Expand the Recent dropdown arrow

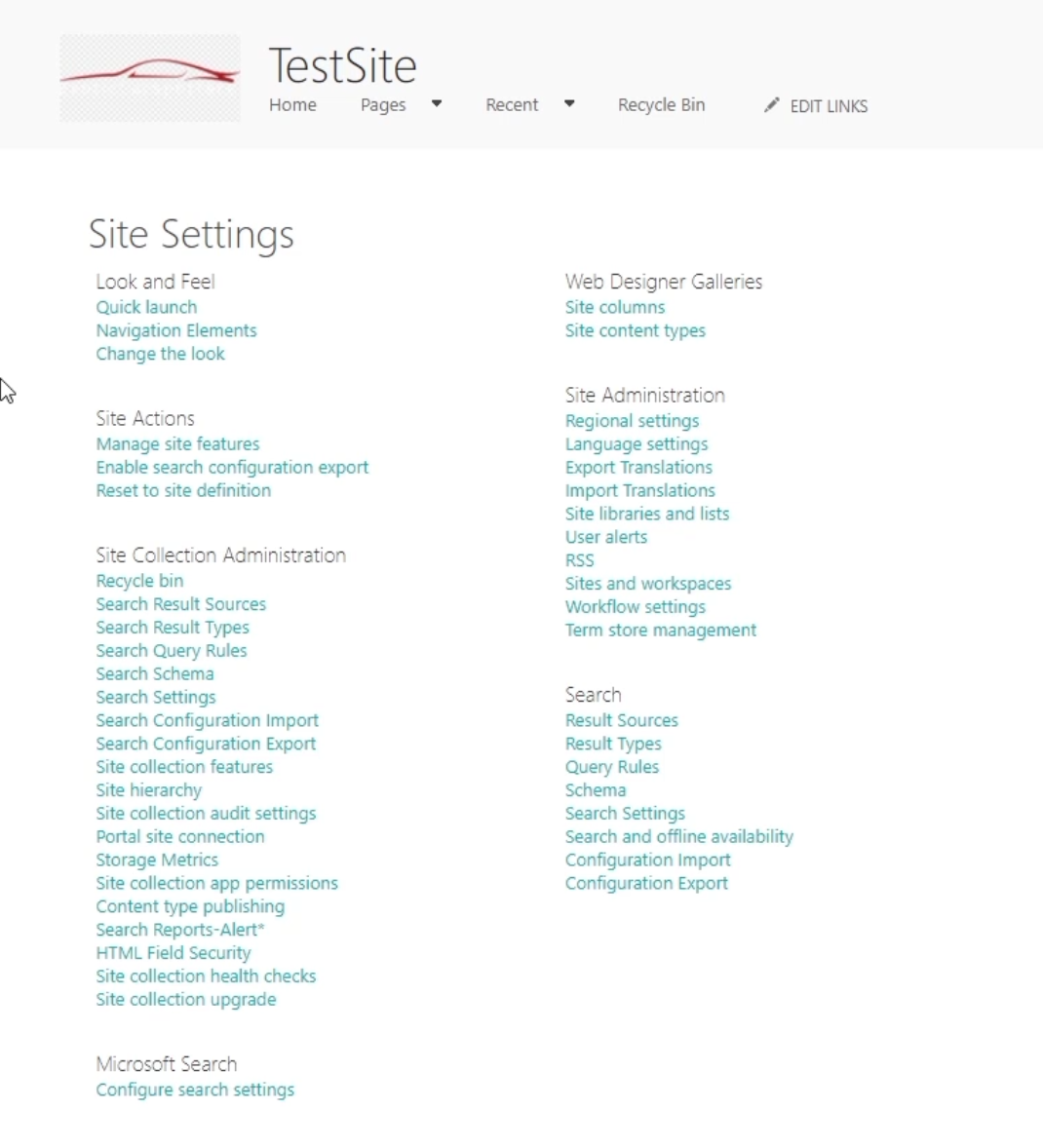569,104
